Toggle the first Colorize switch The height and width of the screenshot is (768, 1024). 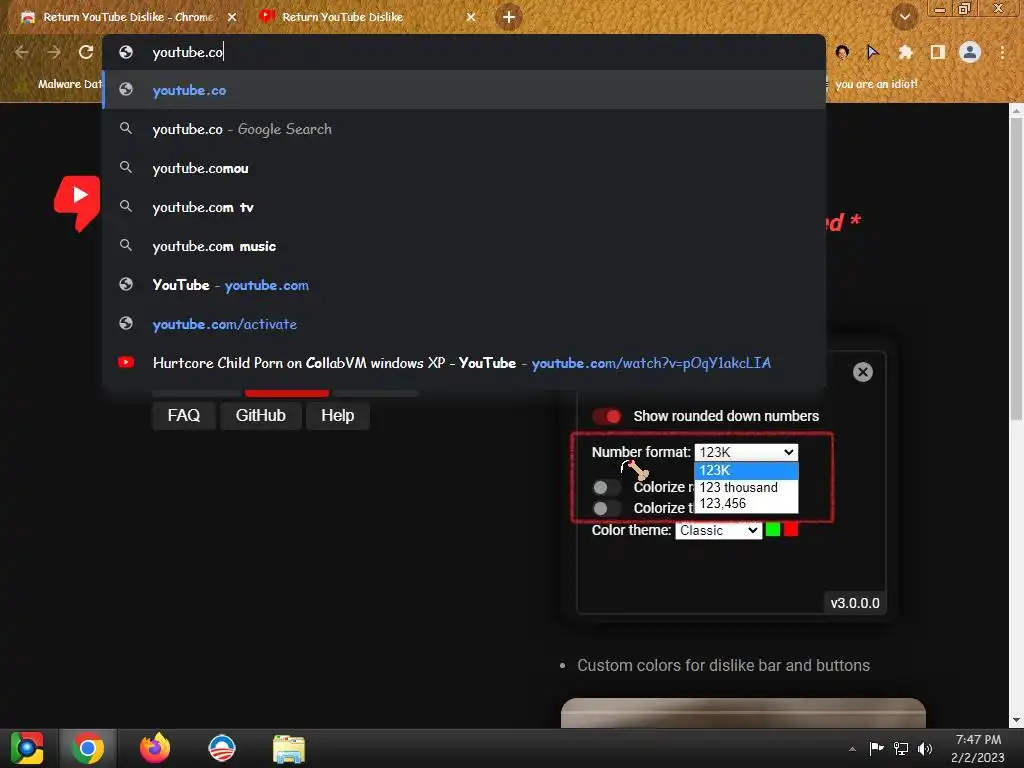coord(607,487)
